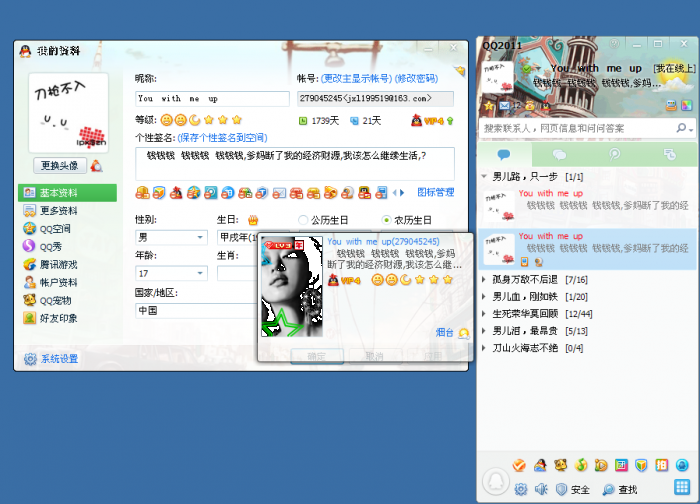The width and height of the screenshot is (700, 504).
Task: Collapse the 男儿路，只一步 group
Action: pos(484,176)
